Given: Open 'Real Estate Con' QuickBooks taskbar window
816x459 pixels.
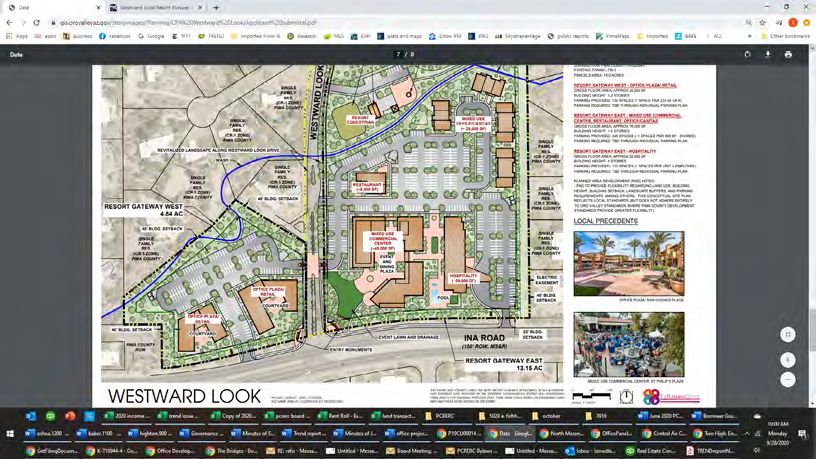Looking at the screenshot, I should 653,451.
